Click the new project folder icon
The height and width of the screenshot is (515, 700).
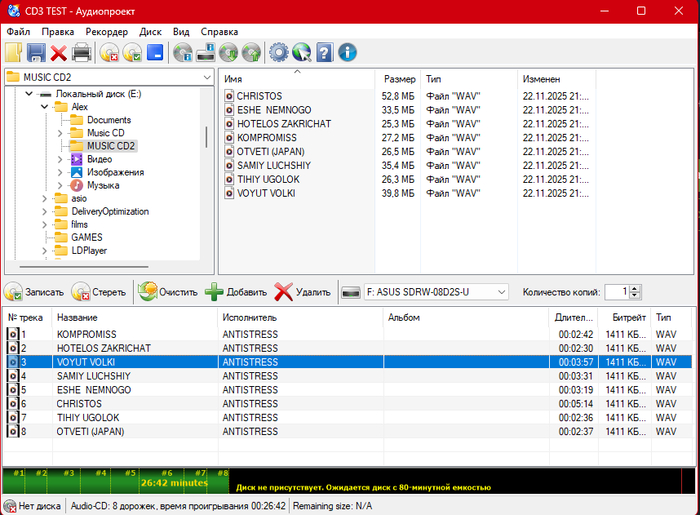(13, 53)
